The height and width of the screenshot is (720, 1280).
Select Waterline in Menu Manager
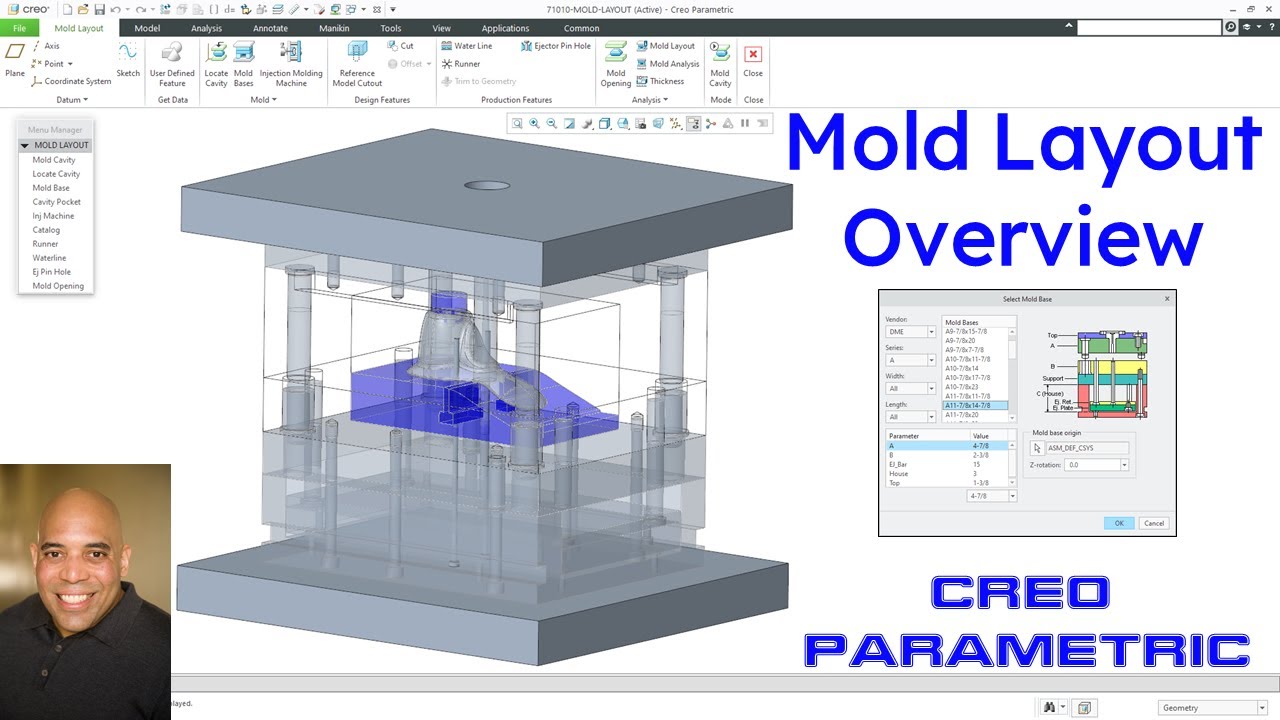[49, 258]
